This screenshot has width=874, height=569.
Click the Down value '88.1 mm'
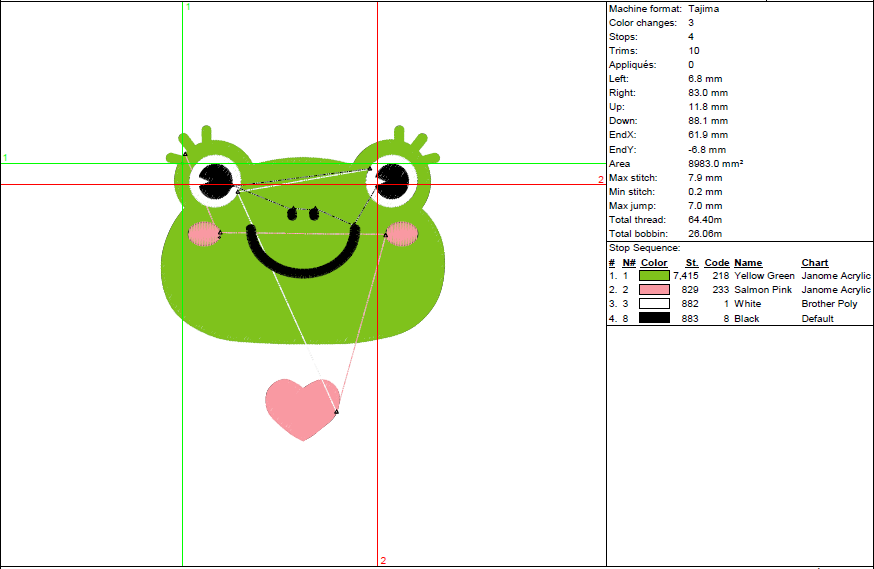(708, 121)
